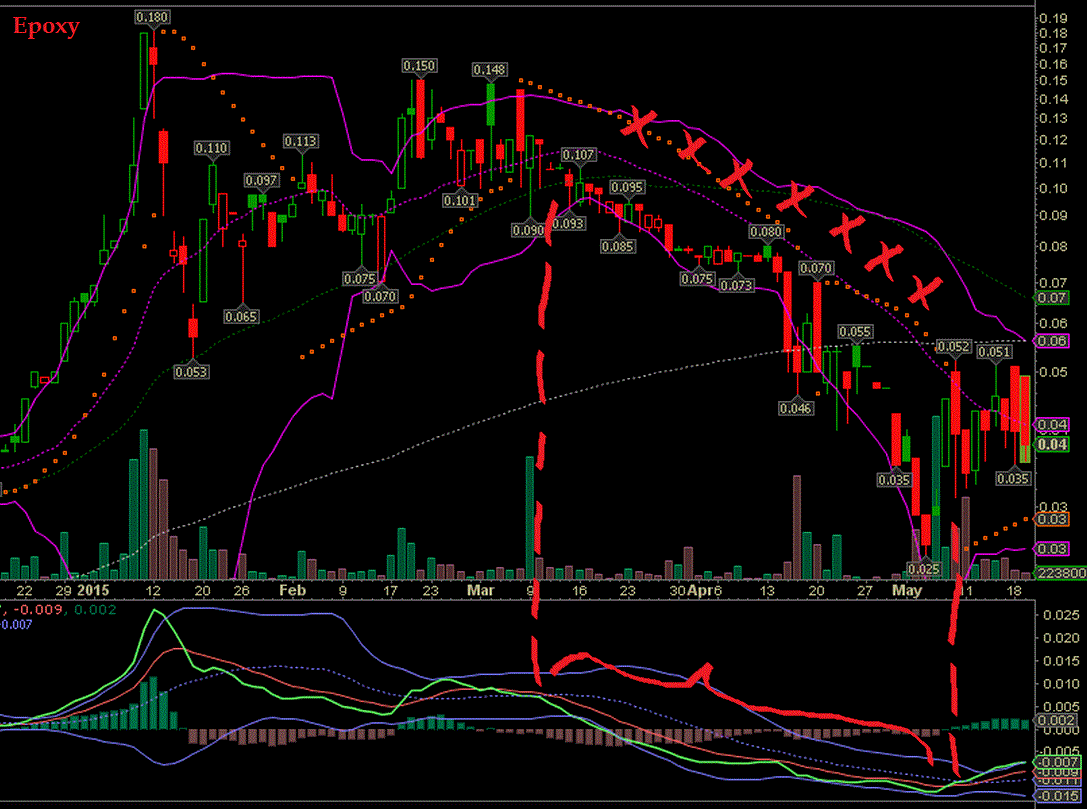Click the 0.065 low price label

pyautogui.click(x=241, y=317)
